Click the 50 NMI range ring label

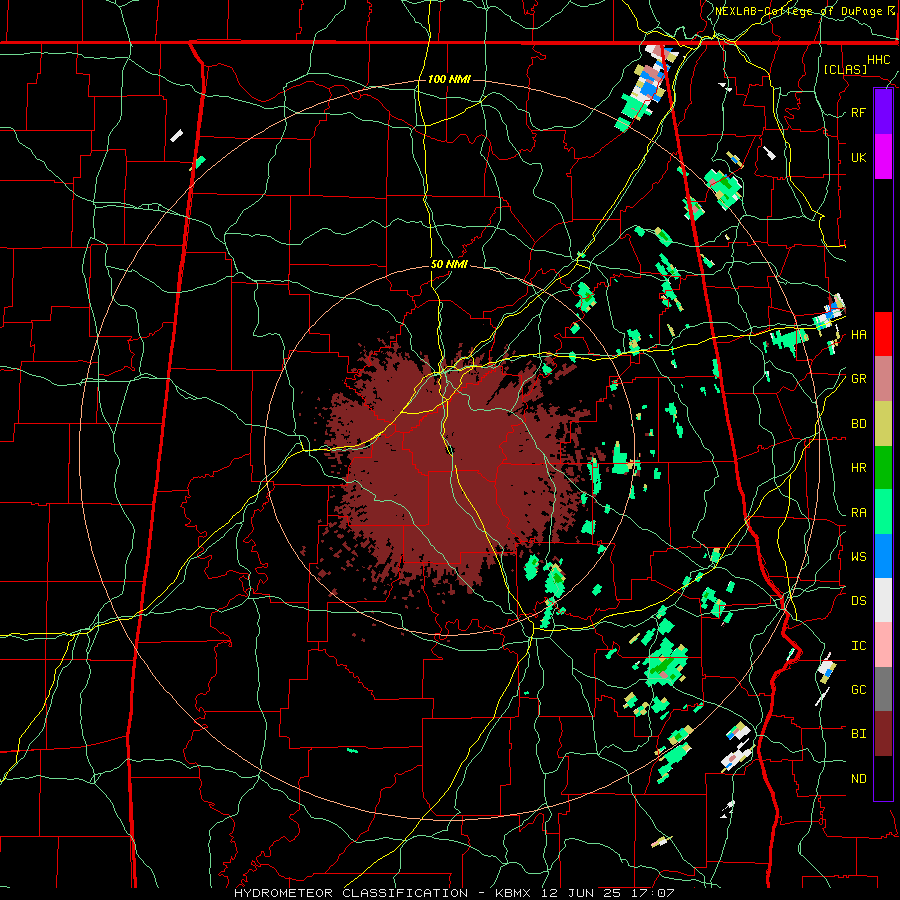(x=449, y=265)
